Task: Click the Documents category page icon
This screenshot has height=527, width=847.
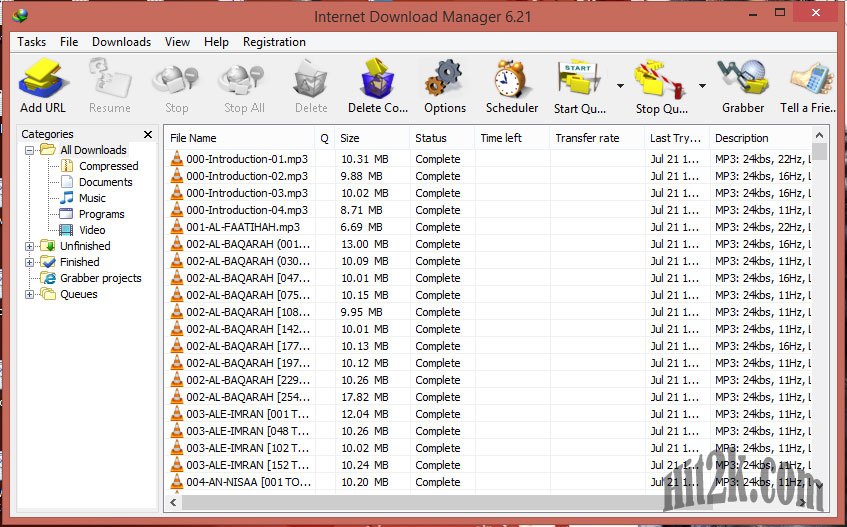Action: coord(67,182)
